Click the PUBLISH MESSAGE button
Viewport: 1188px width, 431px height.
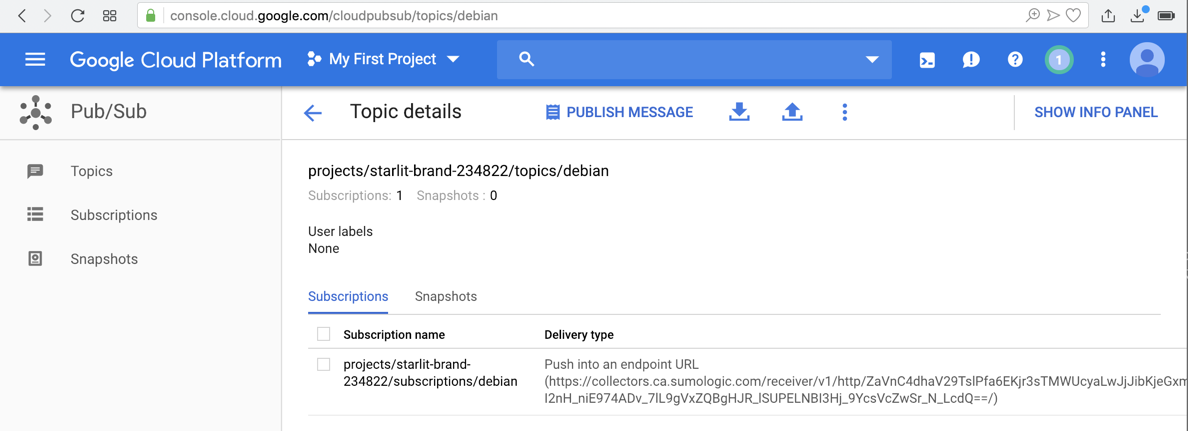[619, 112]
